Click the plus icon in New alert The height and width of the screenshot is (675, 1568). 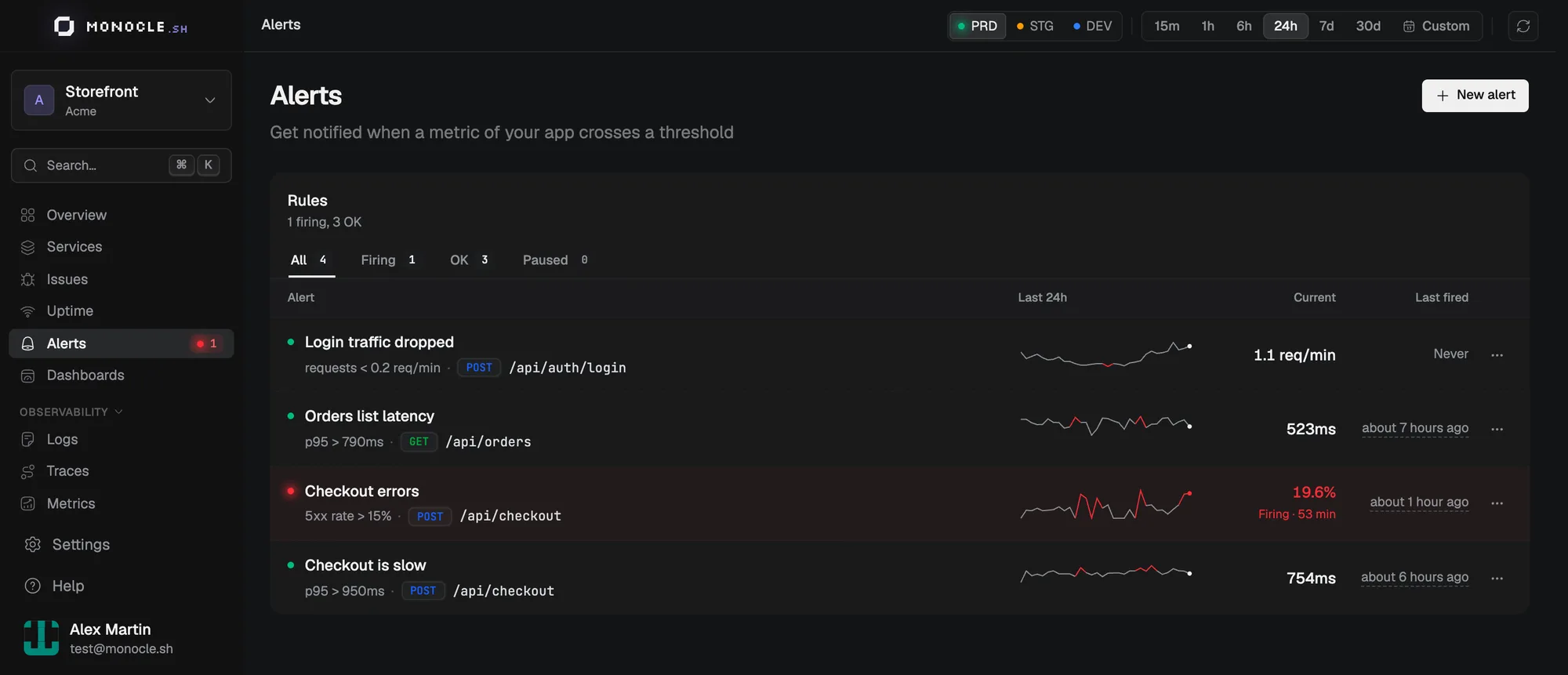(x=1443, y=96)
